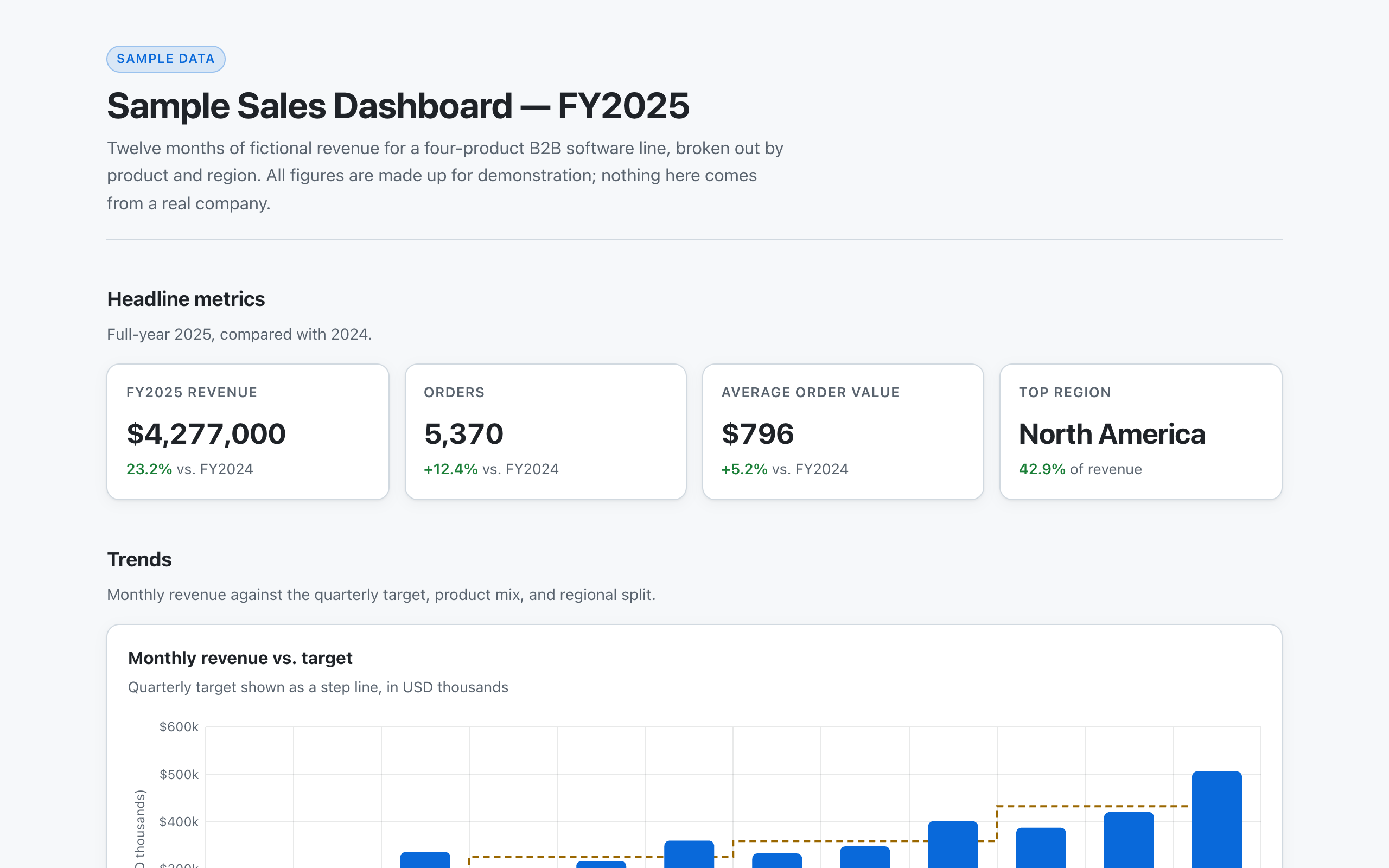Click the 42.9% of revenue text
Image resolution: width=1389 pixels, height=868 pixels.
point(1080,469)
